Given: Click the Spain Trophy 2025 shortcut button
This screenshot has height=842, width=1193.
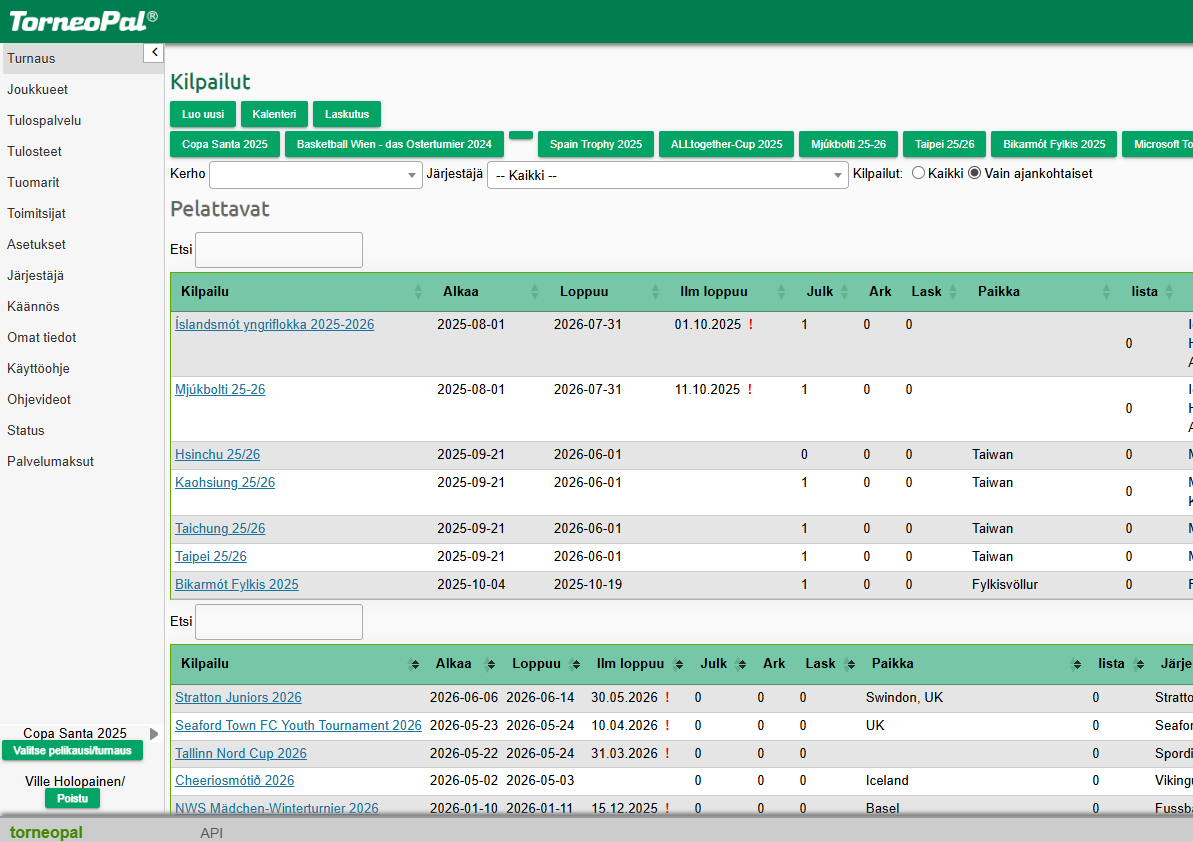Looking at the screenshot, I should tap(596, 144).
